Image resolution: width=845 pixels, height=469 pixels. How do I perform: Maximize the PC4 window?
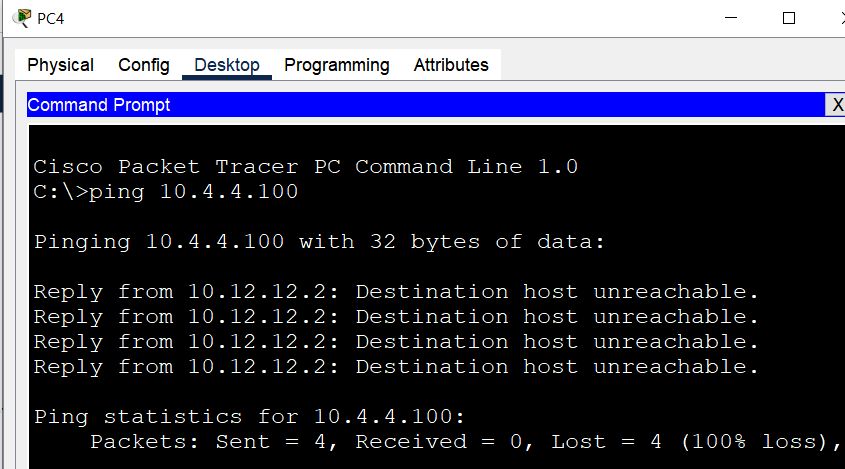789,18
